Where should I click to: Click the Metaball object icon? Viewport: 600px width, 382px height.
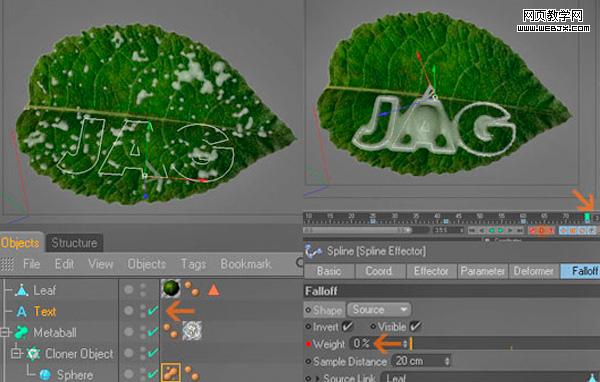[21, 332]
